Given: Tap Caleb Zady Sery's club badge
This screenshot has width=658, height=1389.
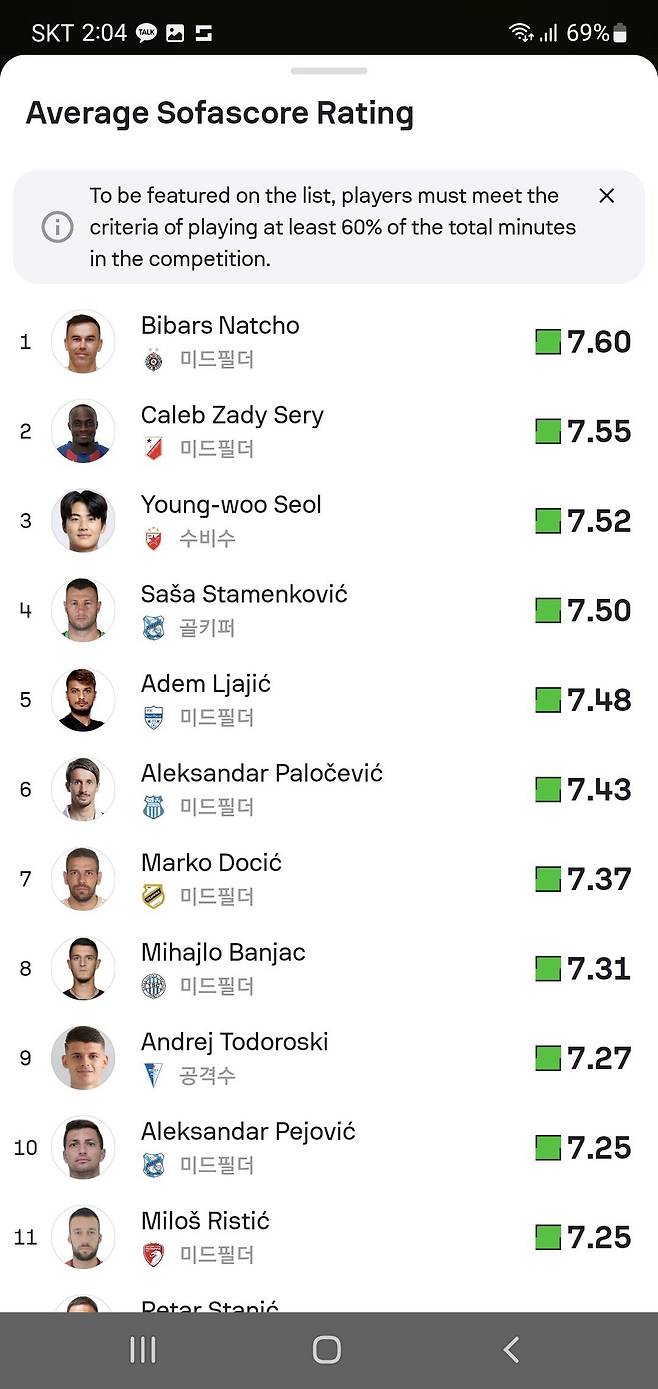Looking at the screenshot, I should tap(153, 449).
